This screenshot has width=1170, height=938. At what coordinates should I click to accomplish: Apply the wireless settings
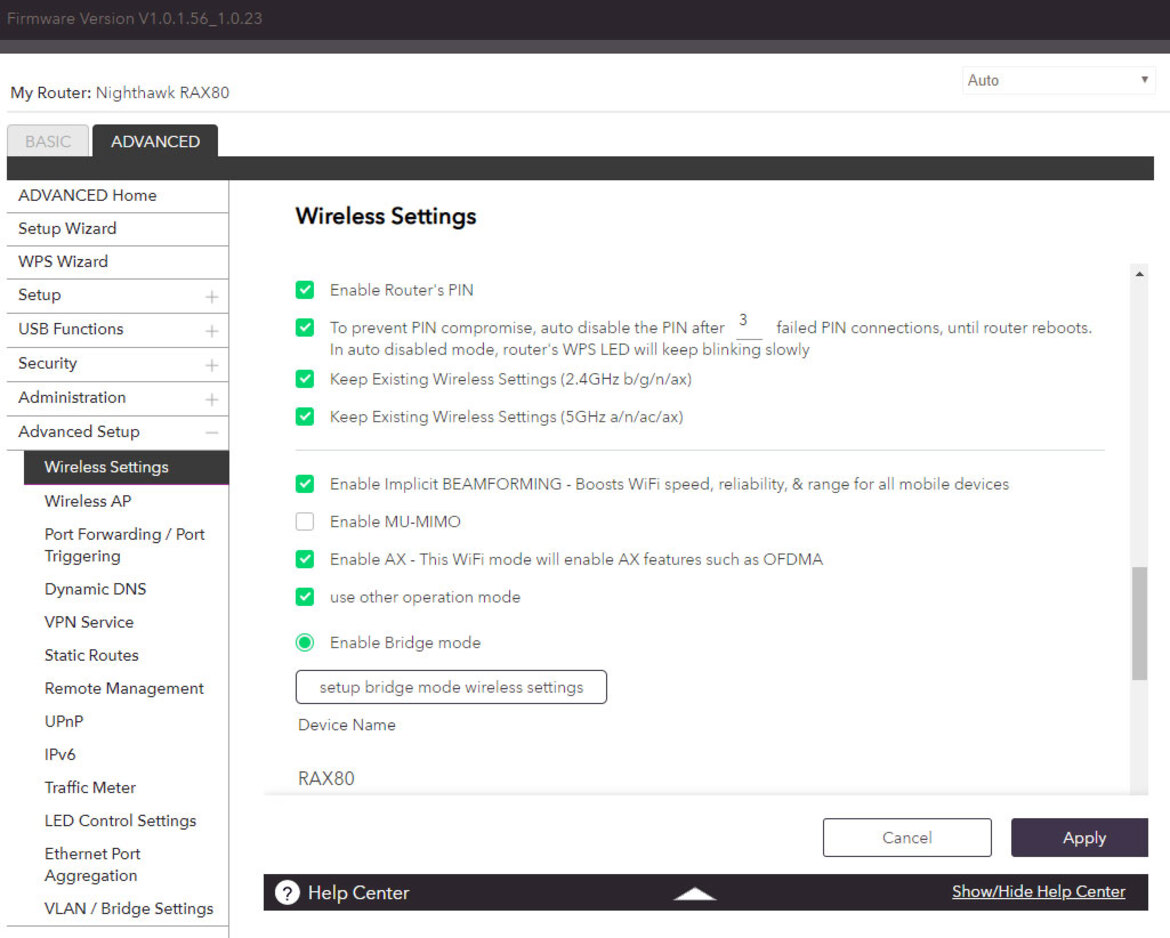pos(1079,837)
